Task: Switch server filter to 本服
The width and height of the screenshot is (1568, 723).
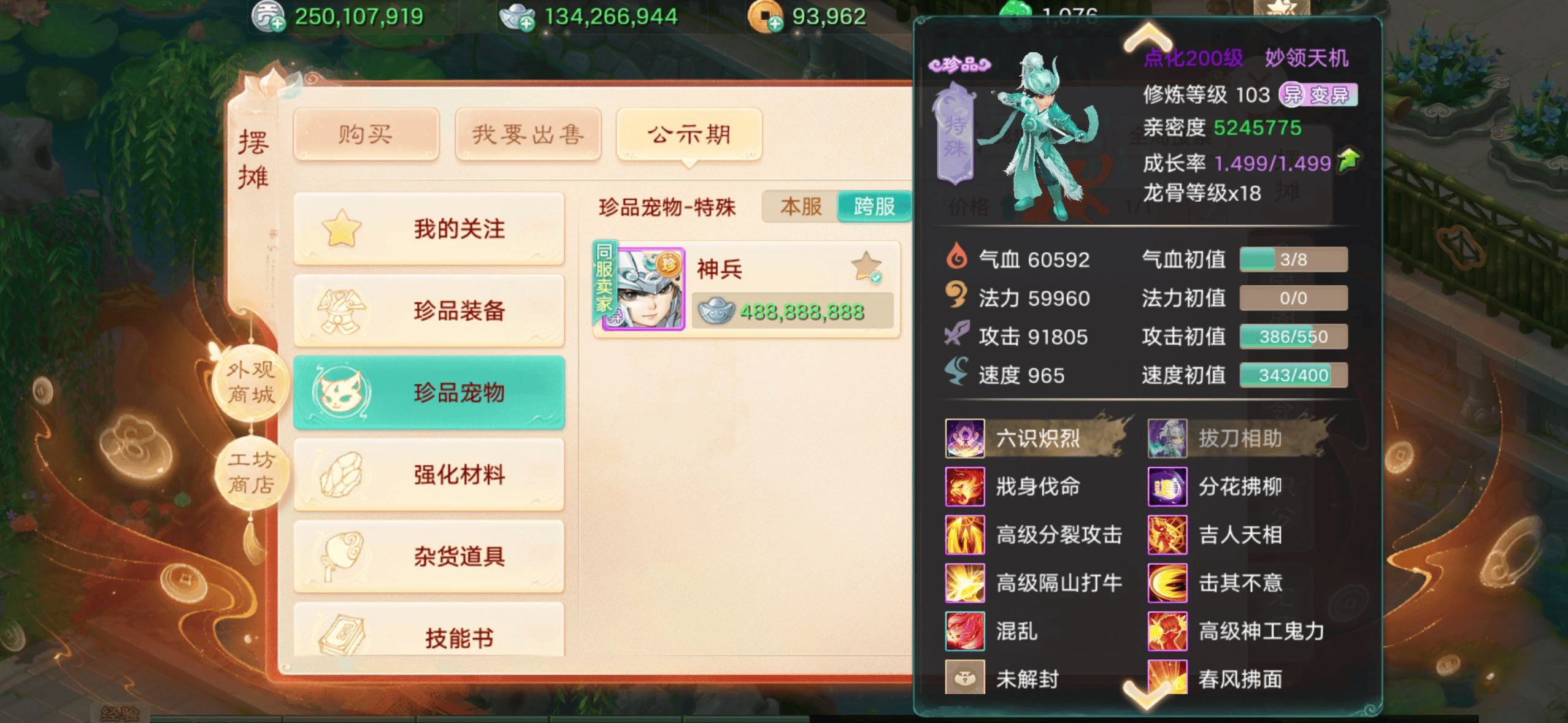Action: coord(801,207)
